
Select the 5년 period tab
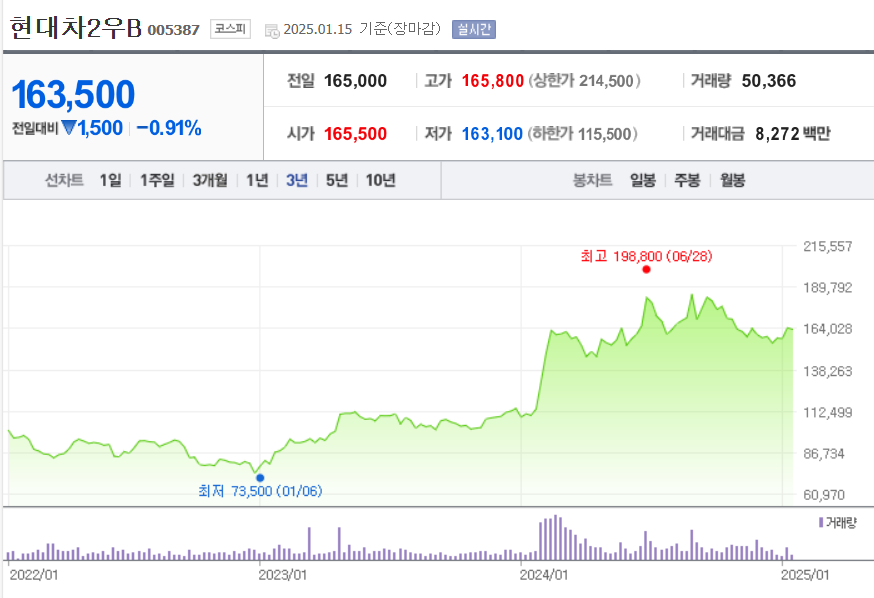(x=337, y=179)
